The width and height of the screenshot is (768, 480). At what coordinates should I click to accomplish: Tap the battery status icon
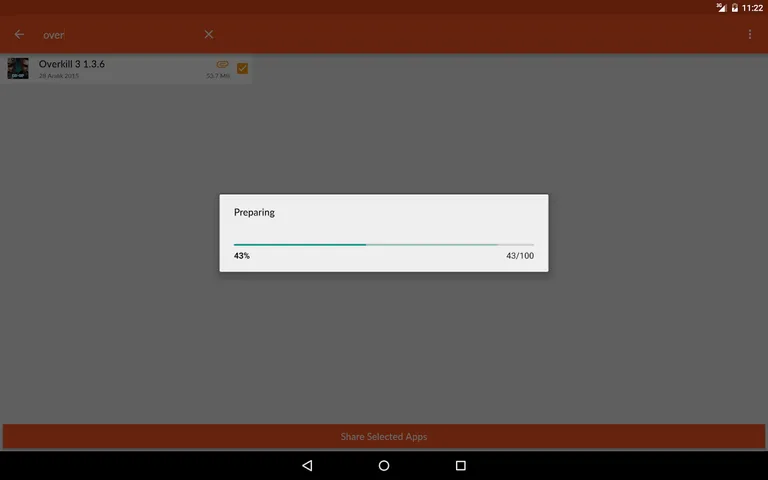pos(735,7)
